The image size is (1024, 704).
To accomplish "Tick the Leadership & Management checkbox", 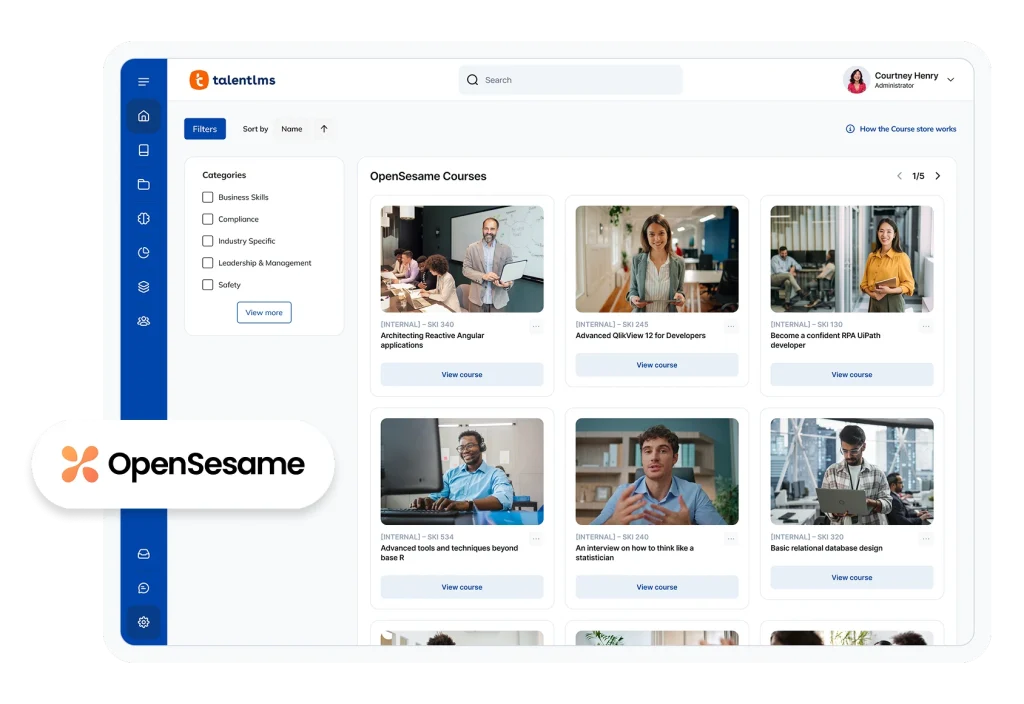I will click(x=208, y=263).
